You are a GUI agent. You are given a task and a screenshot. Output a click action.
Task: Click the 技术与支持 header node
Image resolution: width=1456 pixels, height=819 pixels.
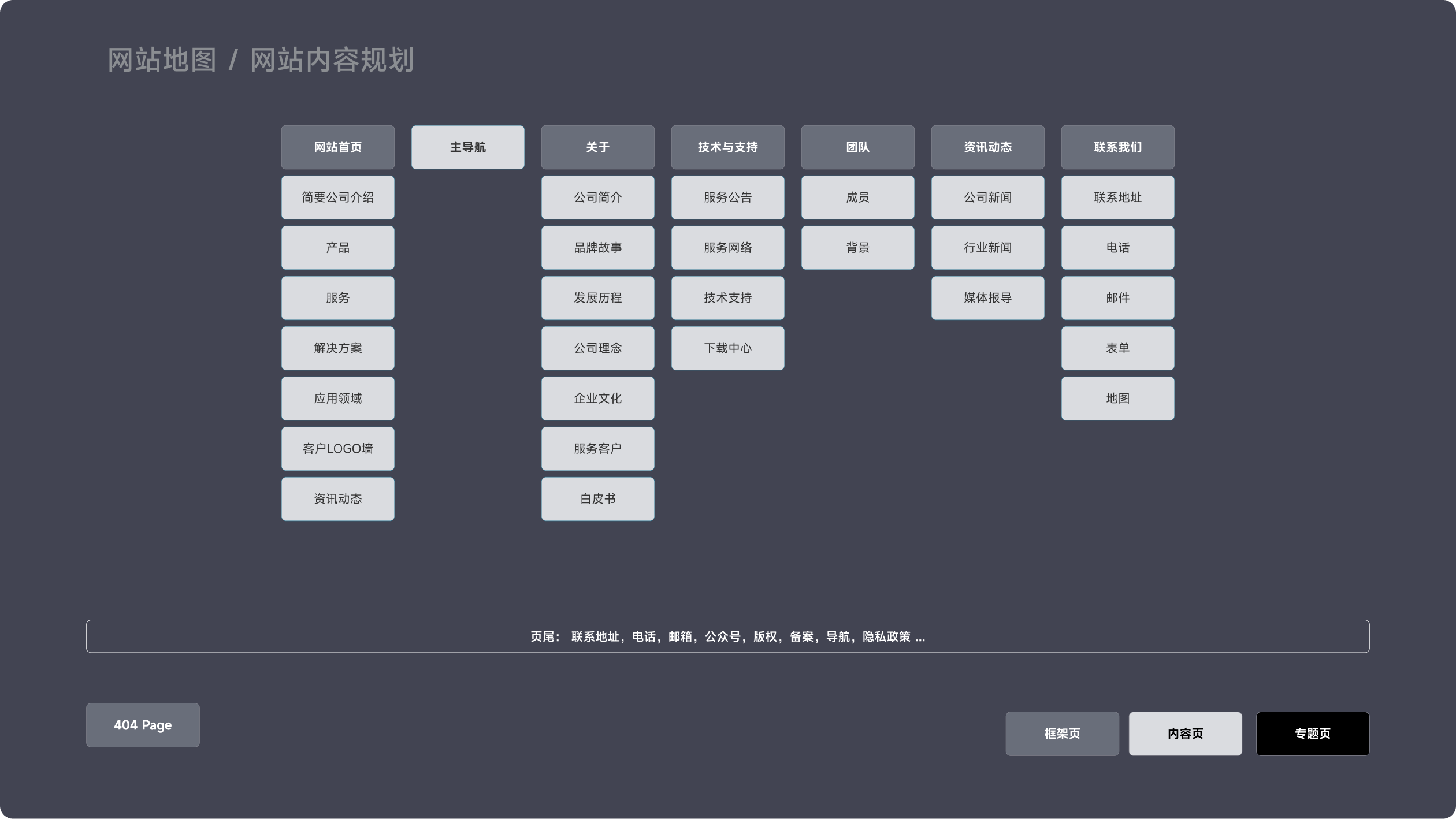pos(727,147)
